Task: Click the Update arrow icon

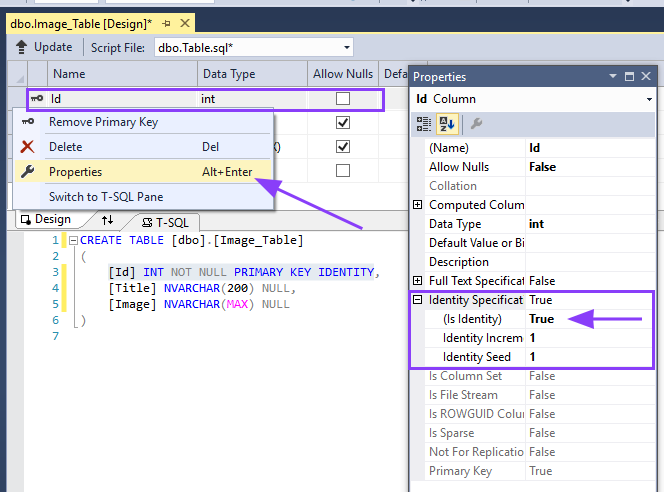Action: coord(22,47)
